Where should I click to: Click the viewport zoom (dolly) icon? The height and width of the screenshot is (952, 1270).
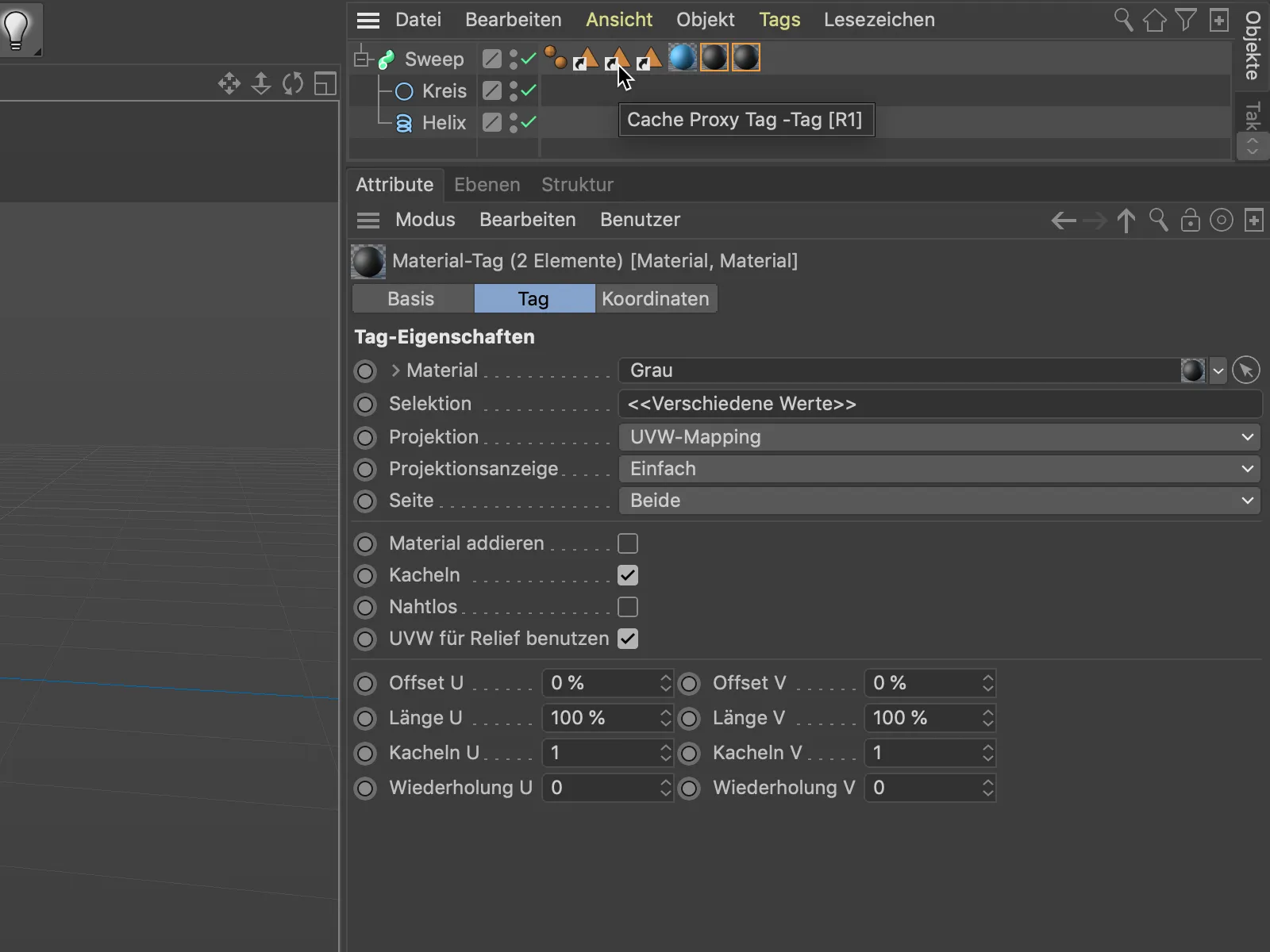[x=261, y=83]
